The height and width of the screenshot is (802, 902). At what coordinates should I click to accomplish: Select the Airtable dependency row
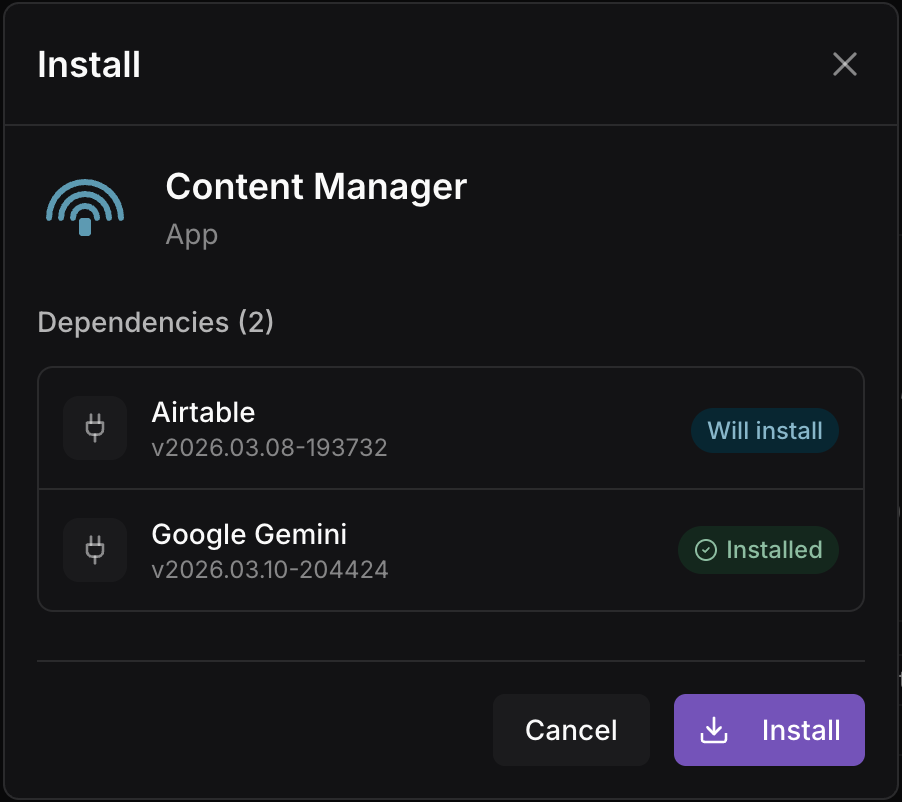pos(450,428)
